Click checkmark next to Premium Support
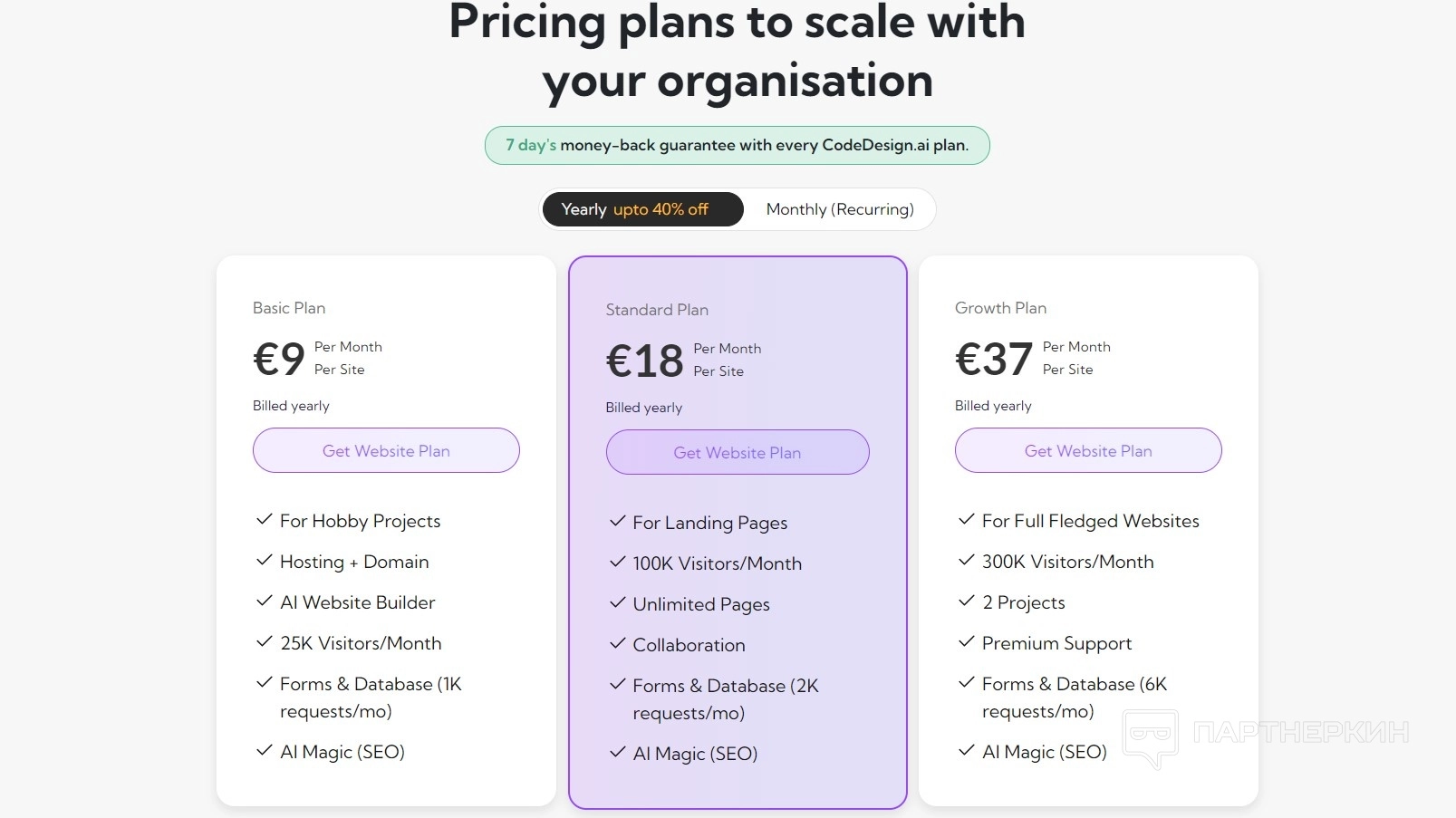The image size is (1456, 818). (967, 642)
